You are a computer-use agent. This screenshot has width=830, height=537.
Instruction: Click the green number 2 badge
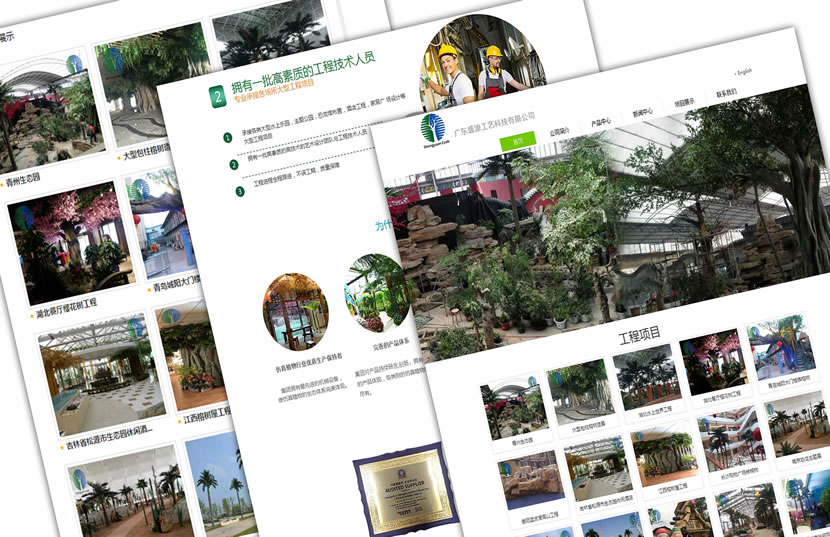point(218,97)
